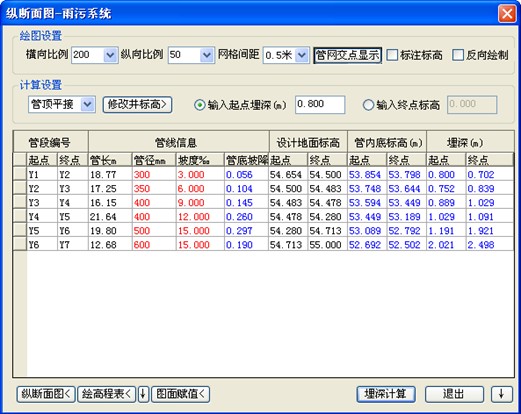Open the 网格间距 dropdown showing 0.5米
The height and width of the screenshot is (414, 521).
(302, 55)
